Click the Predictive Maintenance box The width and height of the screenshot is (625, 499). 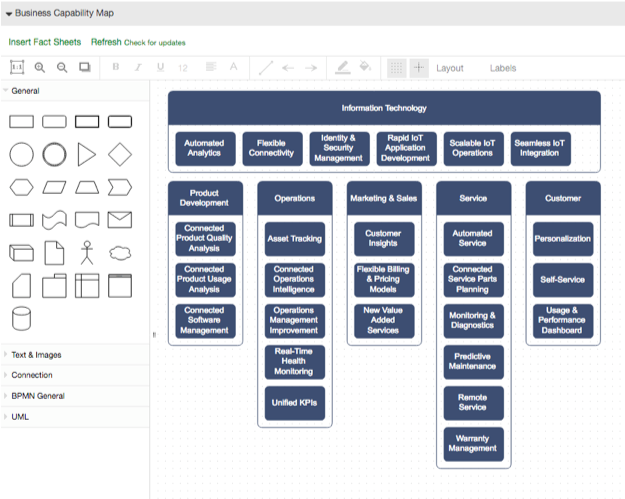click(474, 362)
